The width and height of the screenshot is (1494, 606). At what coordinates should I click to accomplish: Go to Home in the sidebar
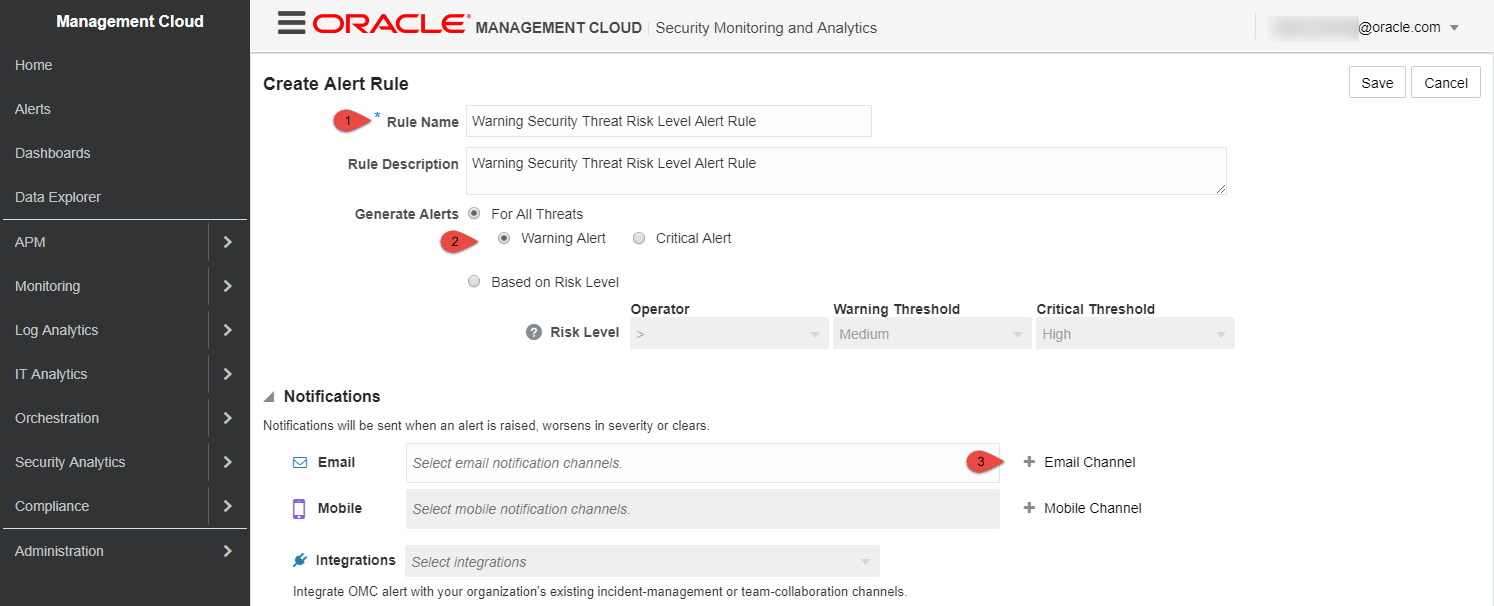34,65
